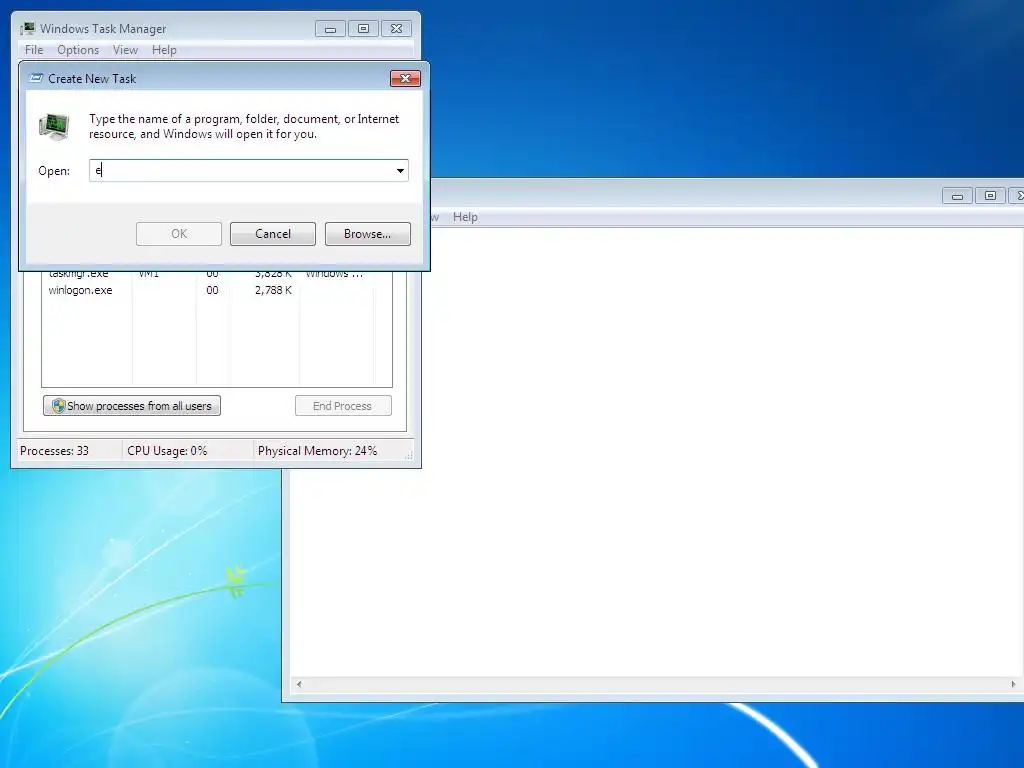Click the 2,788 K memory value
Image resolution: width=1024 pixels, height=768 pixels.
click(x=273, y=290)
